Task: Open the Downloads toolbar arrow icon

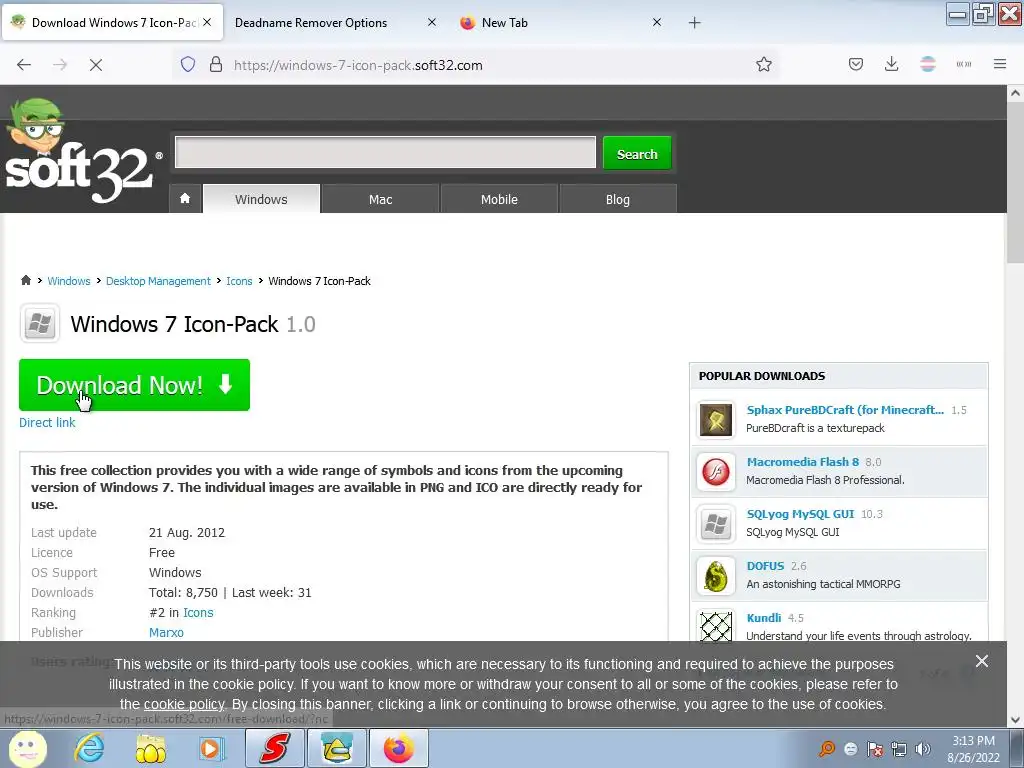Action: [891, 65]
